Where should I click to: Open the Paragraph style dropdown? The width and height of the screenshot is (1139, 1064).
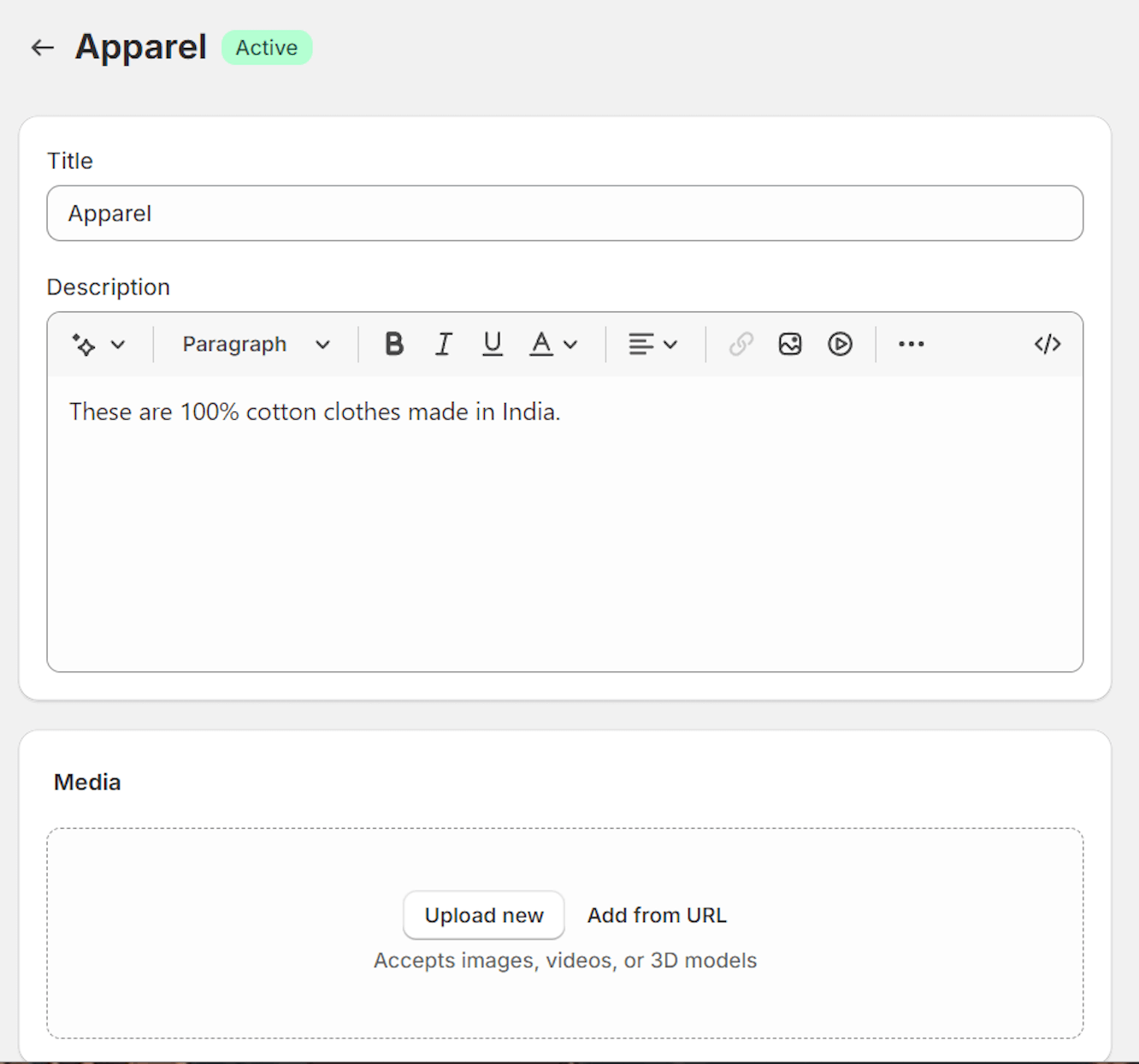[x=256, y=345]
